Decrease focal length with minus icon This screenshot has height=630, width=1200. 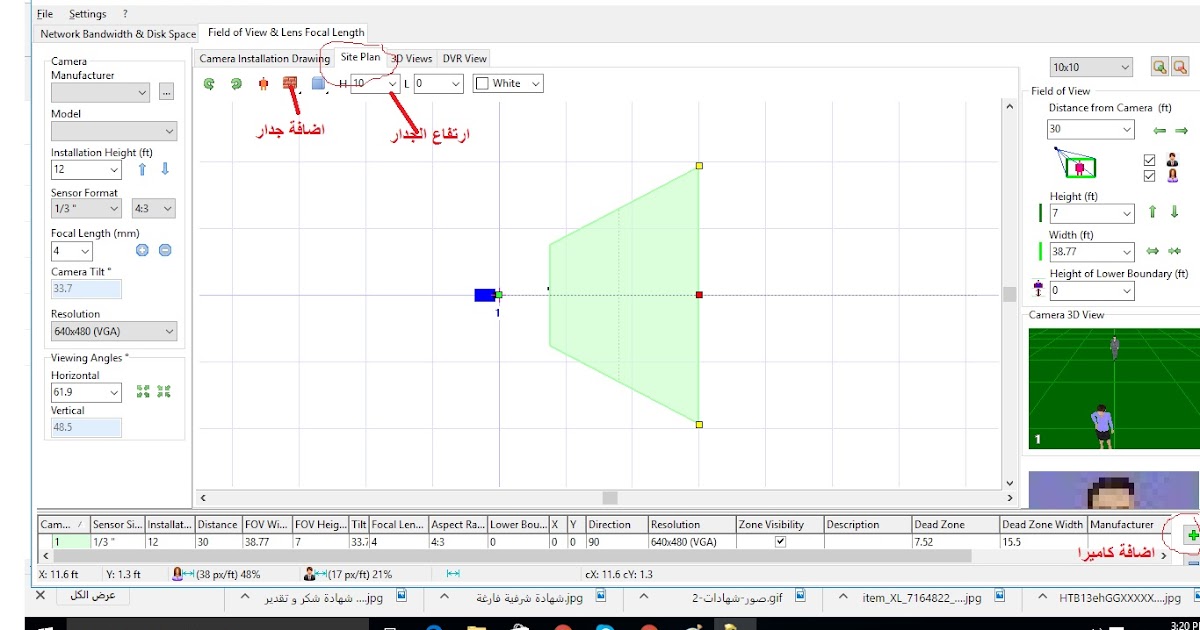(x=165, y=250)
